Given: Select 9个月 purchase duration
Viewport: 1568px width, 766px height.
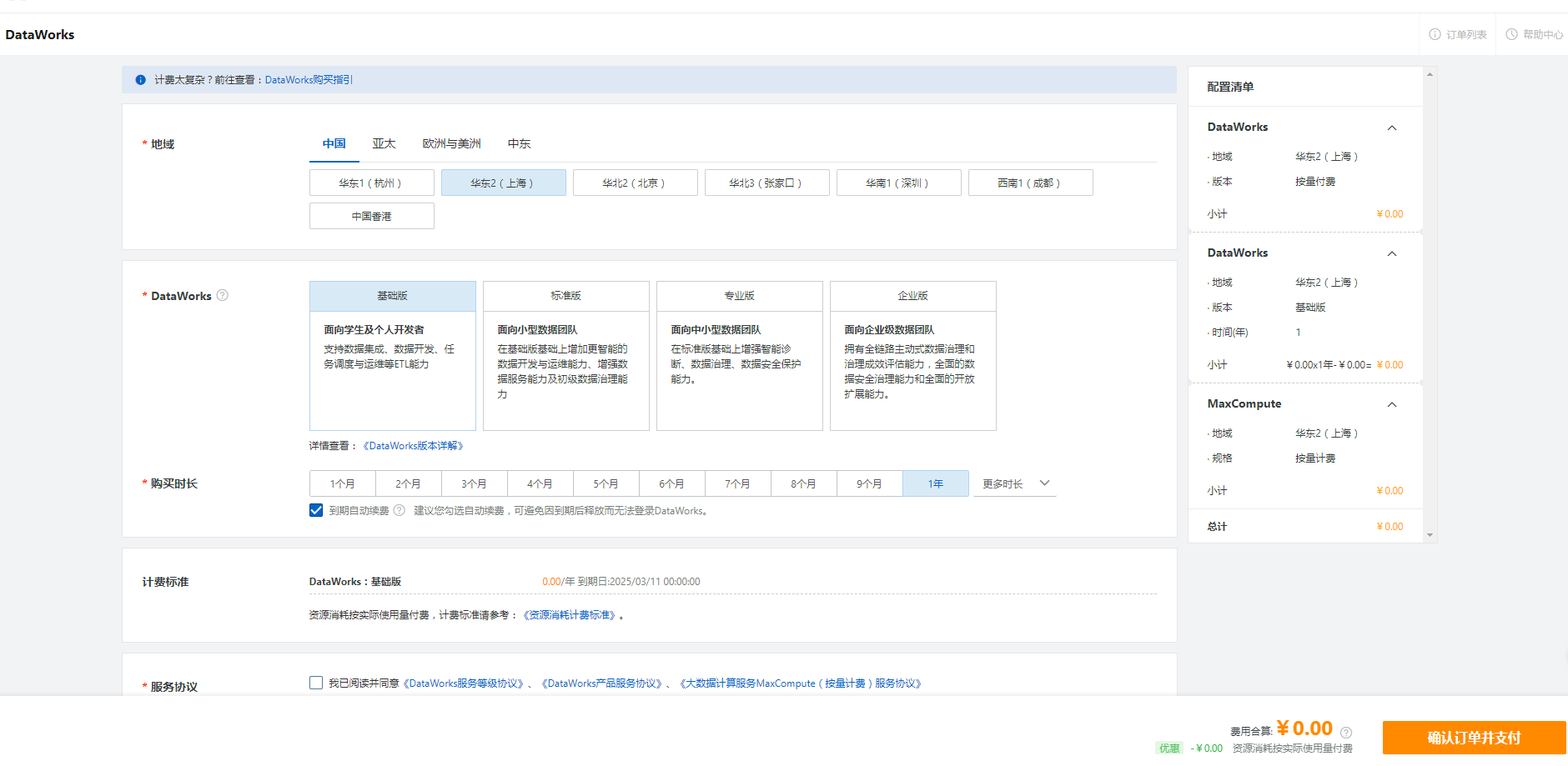Looking at the screenshot, I should point(870,483).
